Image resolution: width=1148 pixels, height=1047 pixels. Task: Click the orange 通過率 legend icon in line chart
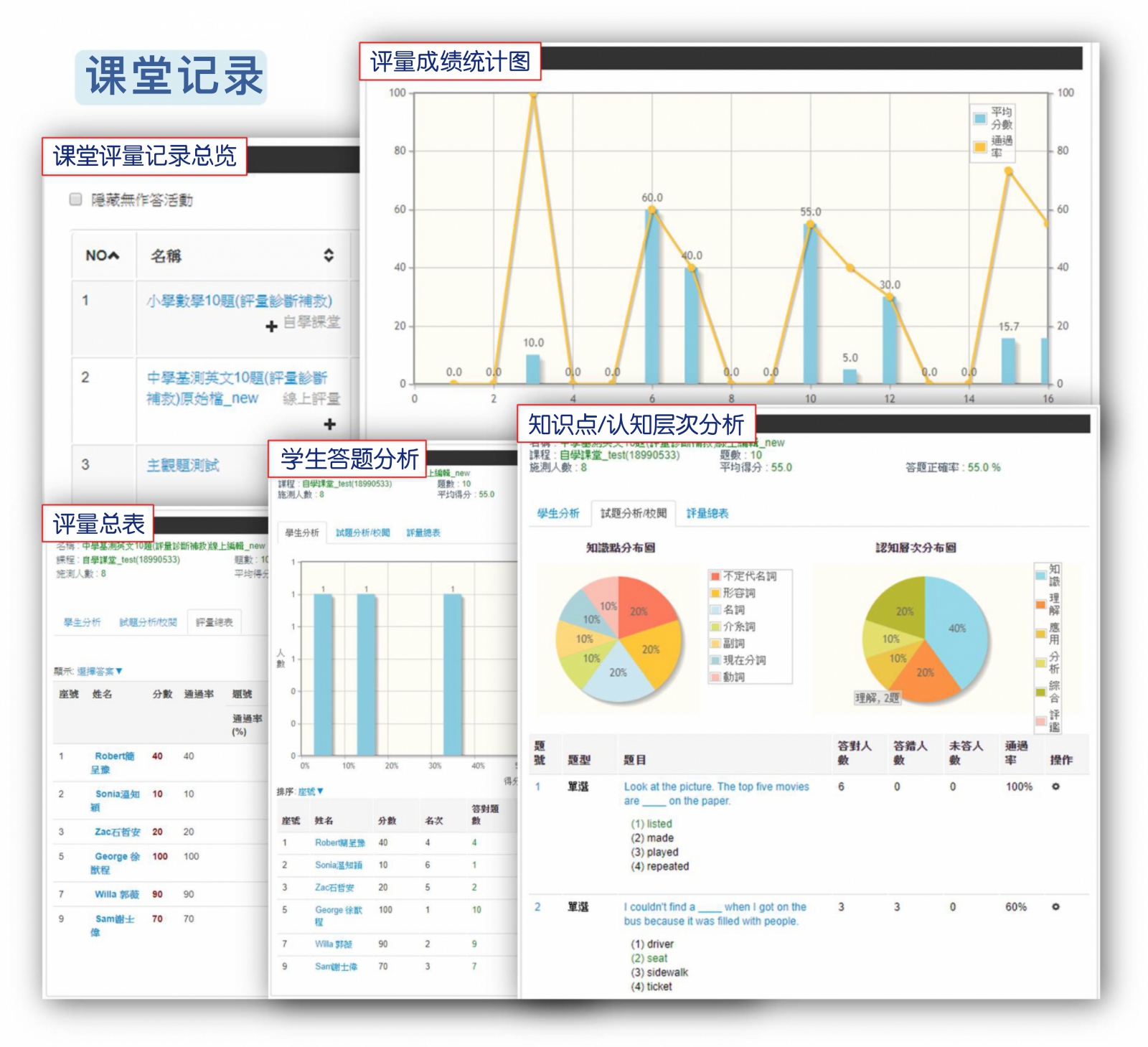[980, 147]
